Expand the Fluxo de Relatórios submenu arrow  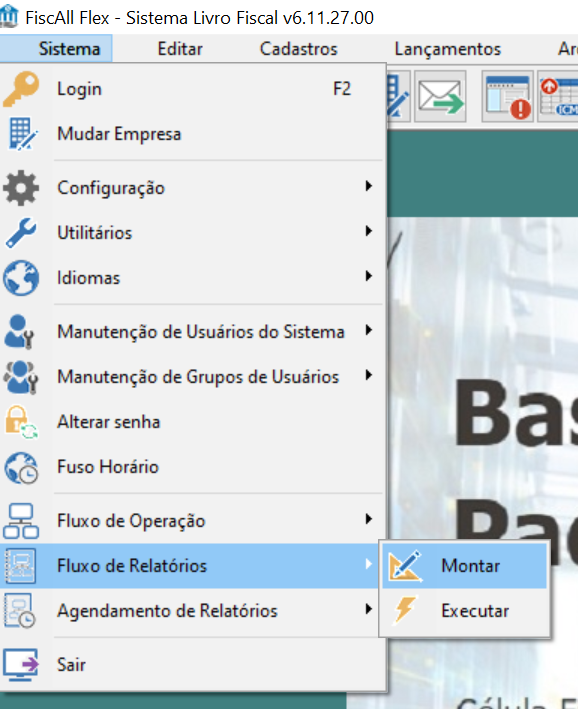[x=369, y=564]
